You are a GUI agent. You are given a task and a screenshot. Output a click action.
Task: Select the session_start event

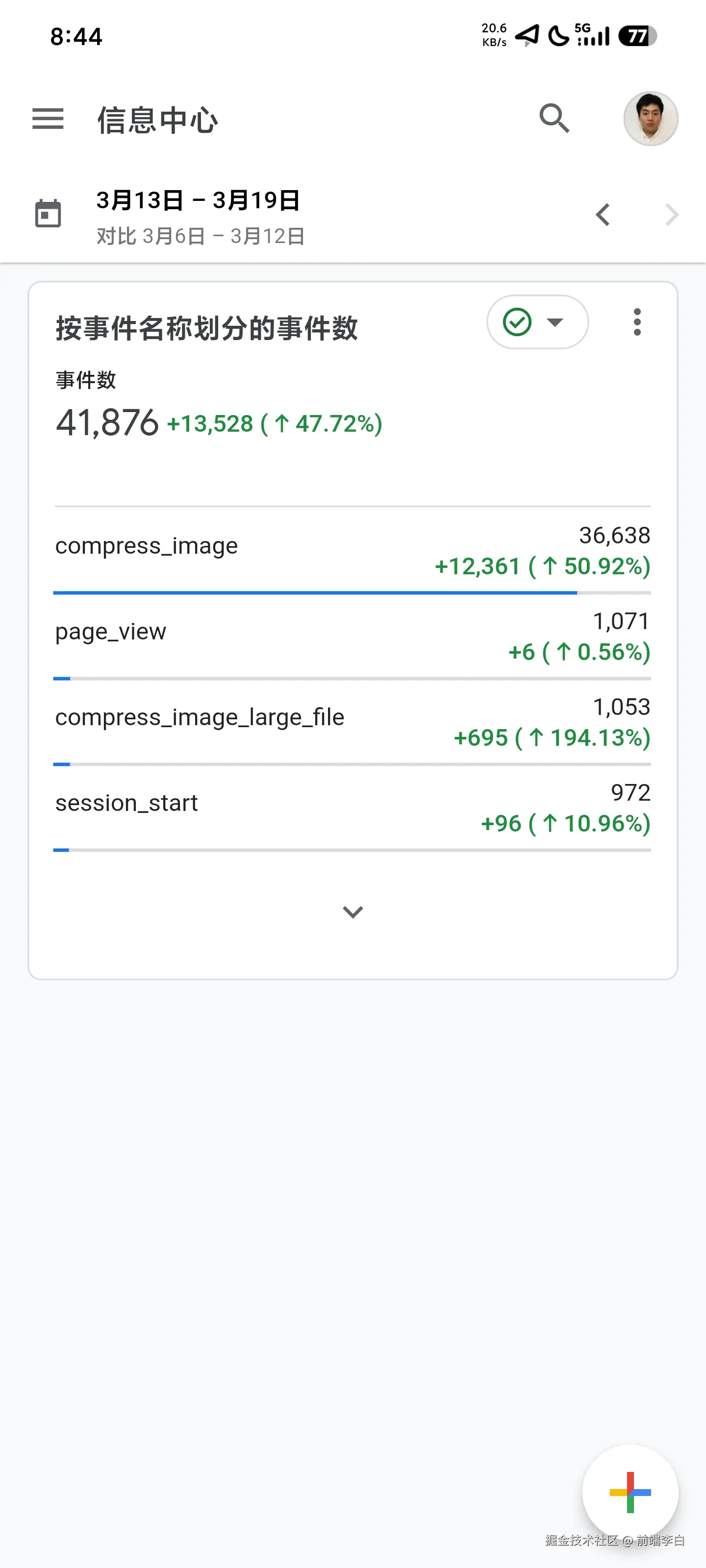126,804
